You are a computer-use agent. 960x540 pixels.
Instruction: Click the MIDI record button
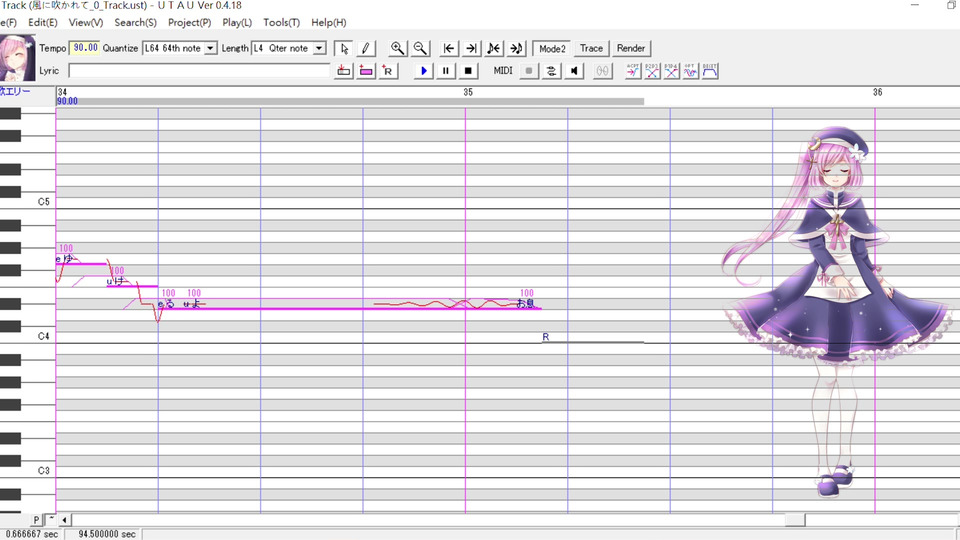click(529, 71)
